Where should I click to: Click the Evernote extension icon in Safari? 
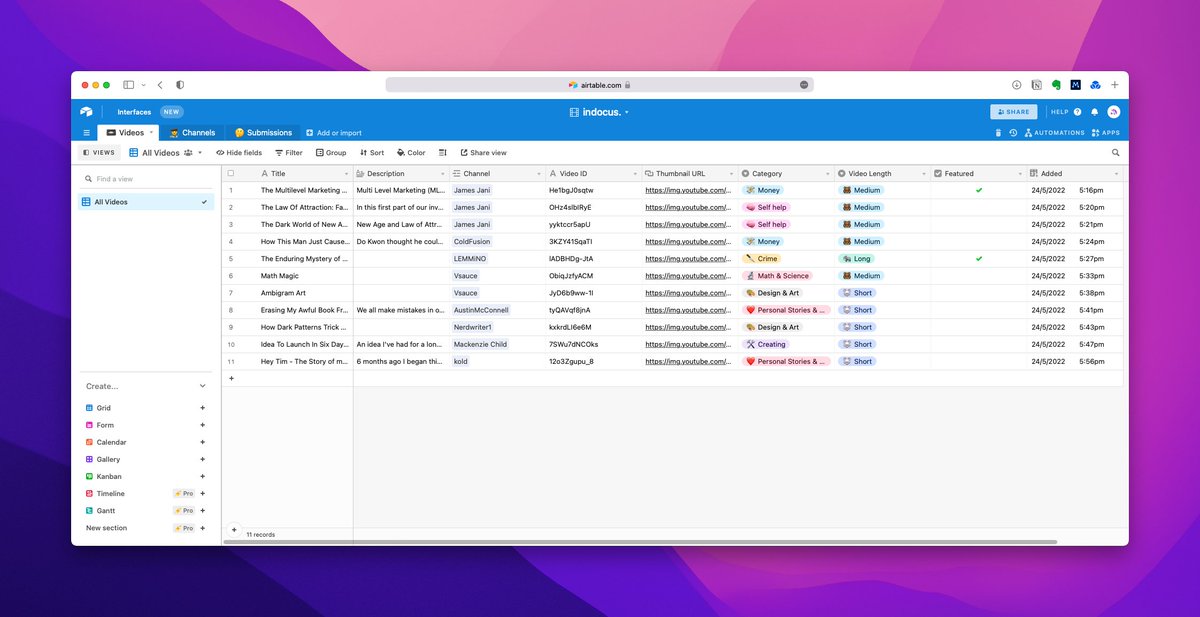tap(1056, 85)
